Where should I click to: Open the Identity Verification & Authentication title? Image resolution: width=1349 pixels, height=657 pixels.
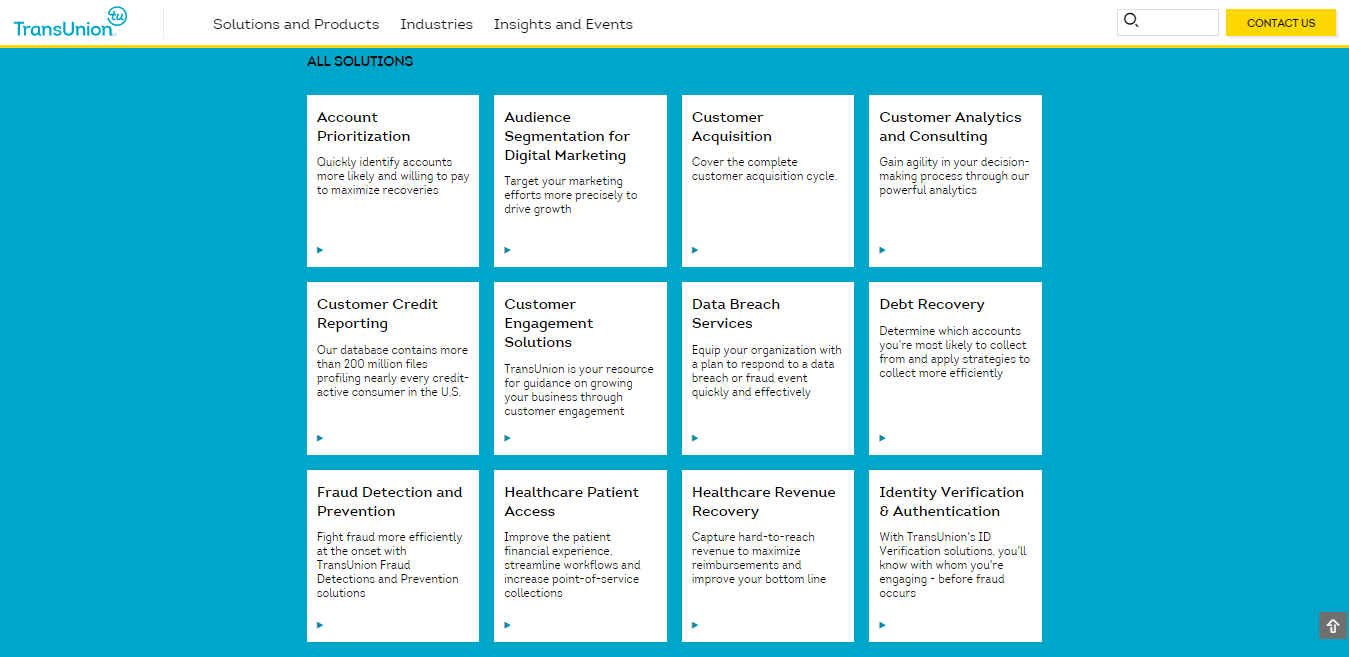(x=951, y=502)
